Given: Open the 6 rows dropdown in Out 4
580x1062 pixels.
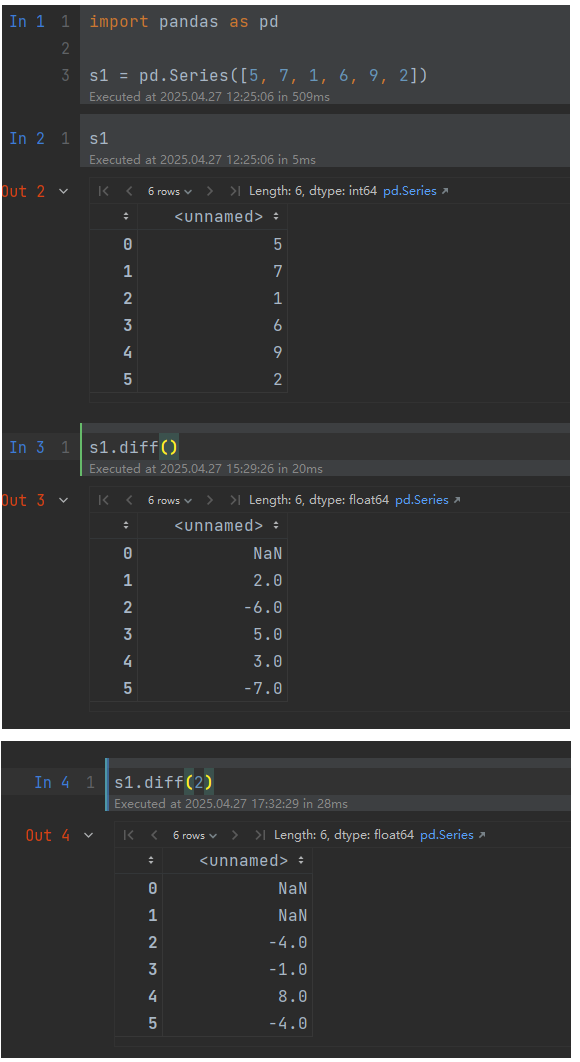Looking at the screenshot, I should (195, 835).
